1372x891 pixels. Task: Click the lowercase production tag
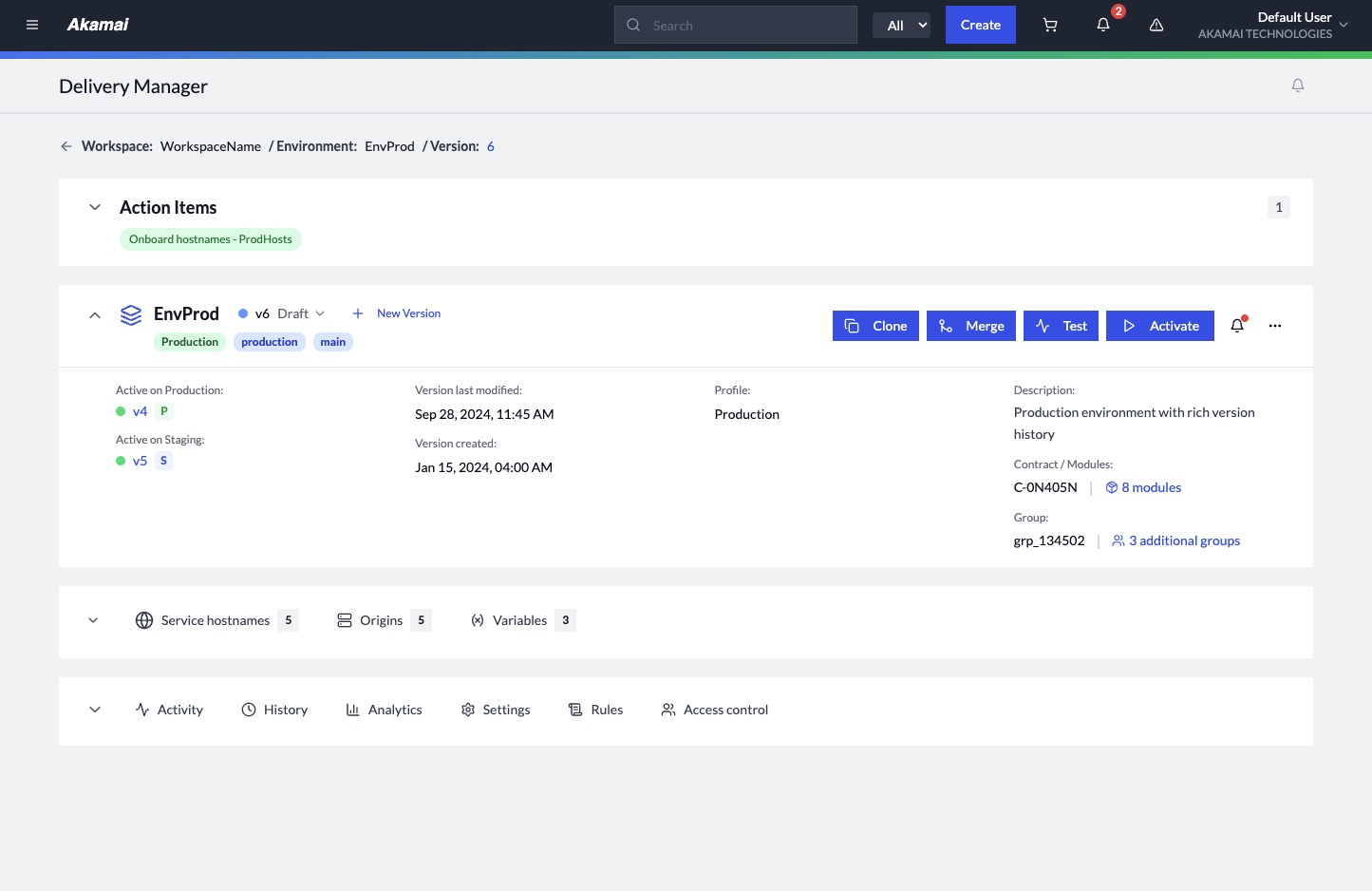coord(270,342)
